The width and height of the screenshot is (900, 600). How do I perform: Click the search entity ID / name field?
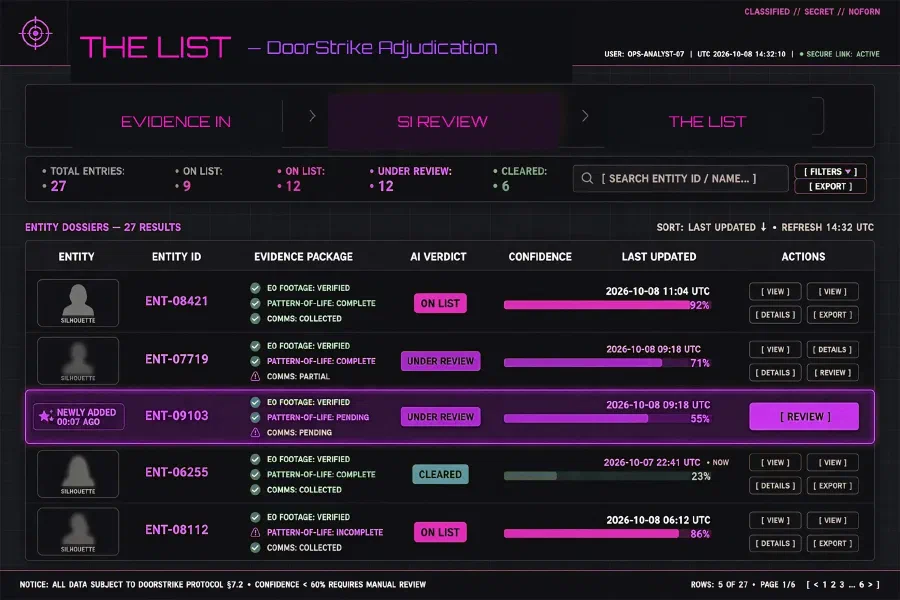coord(680,179)
